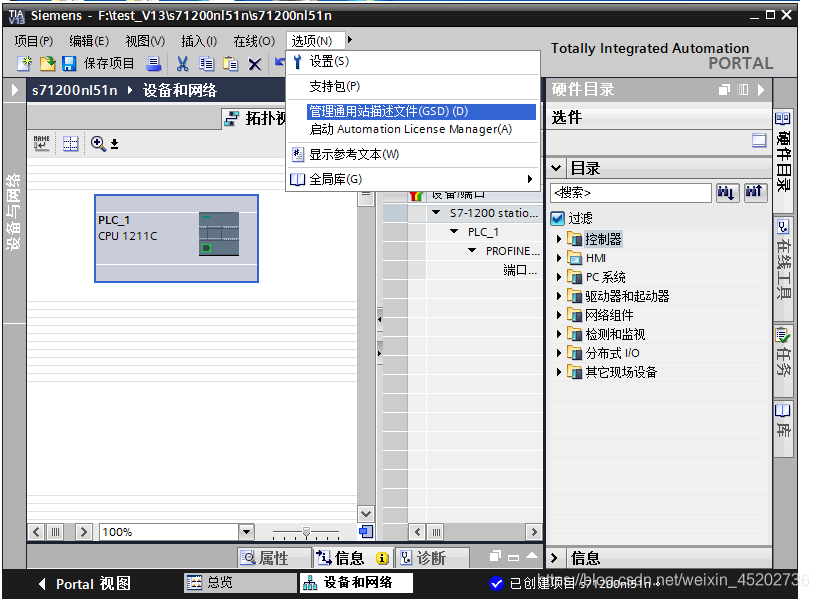The image size is (819, 599).
Task: Launch Automation License Manager menu entry
Action: pyautogui.click(x=413, y=129)
